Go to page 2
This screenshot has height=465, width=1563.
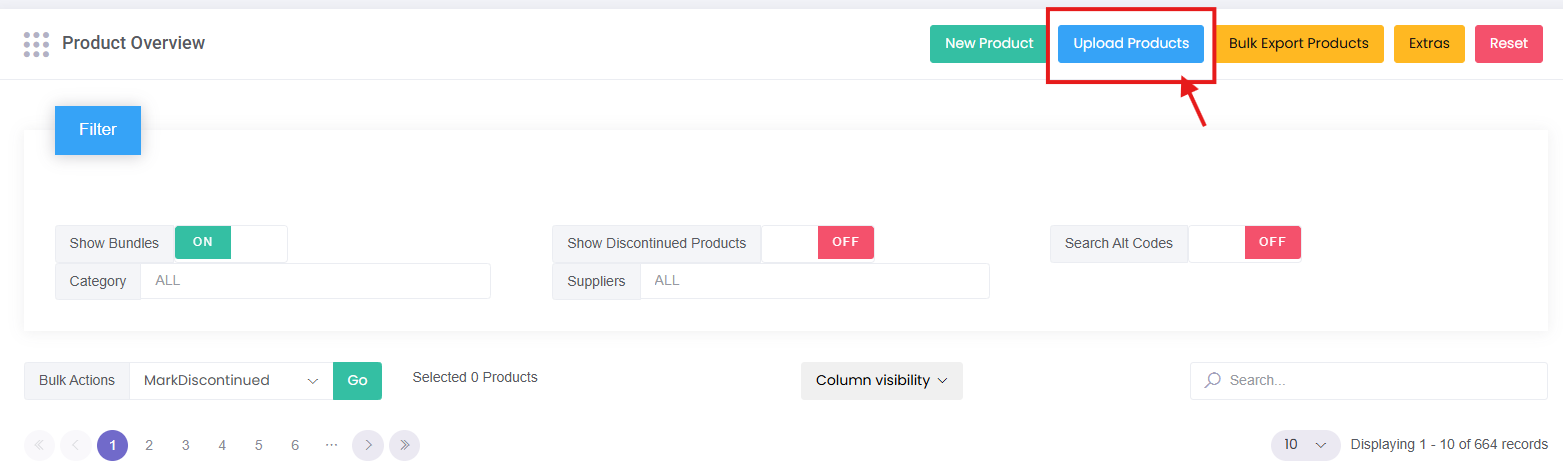pyautogui.click(x=149, y=445)
